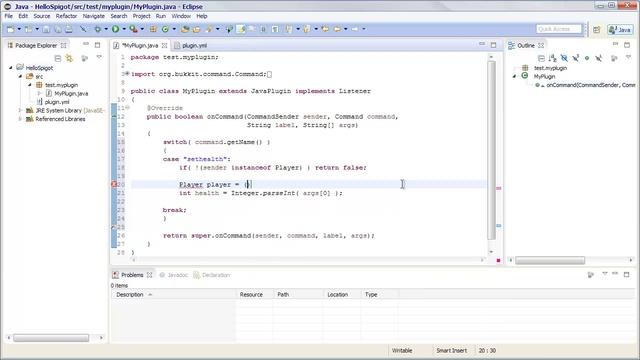Image resolution: width=640 pixels, height=360 pixels.
Task: Expand MyPlugin.java in Package Explorer
Action: click(40, 93)
